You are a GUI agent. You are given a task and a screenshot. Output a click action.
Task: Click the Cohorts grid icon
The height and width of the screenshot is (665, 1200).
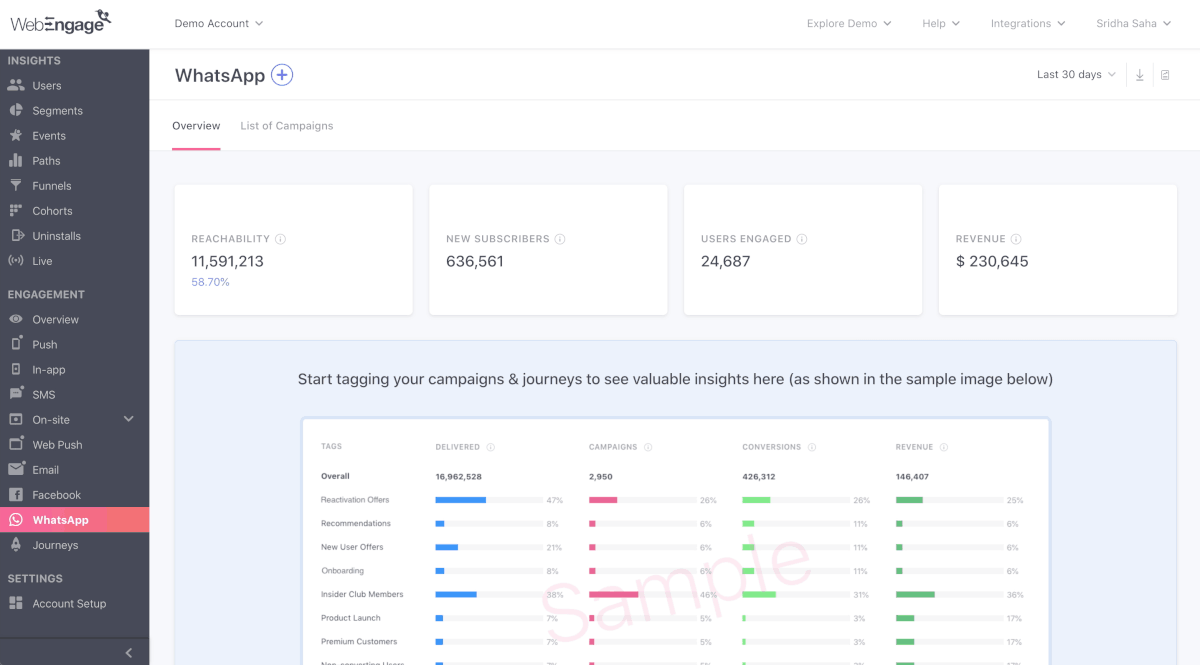(16, 211)
